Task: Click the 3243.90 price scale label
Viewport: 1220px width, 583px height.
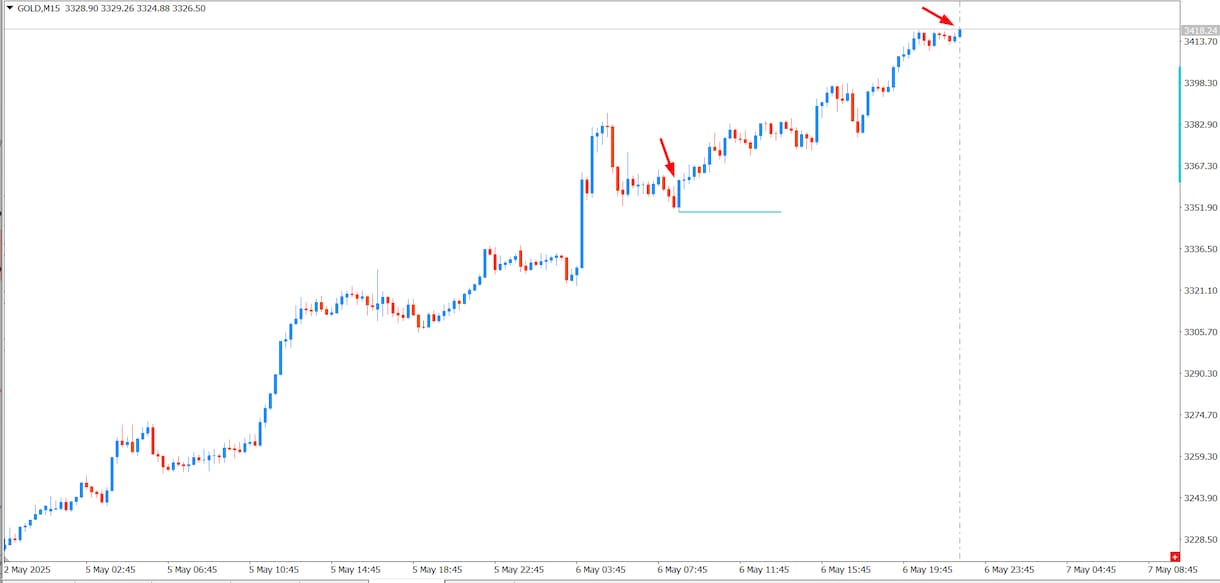Action: point(1200,498)
